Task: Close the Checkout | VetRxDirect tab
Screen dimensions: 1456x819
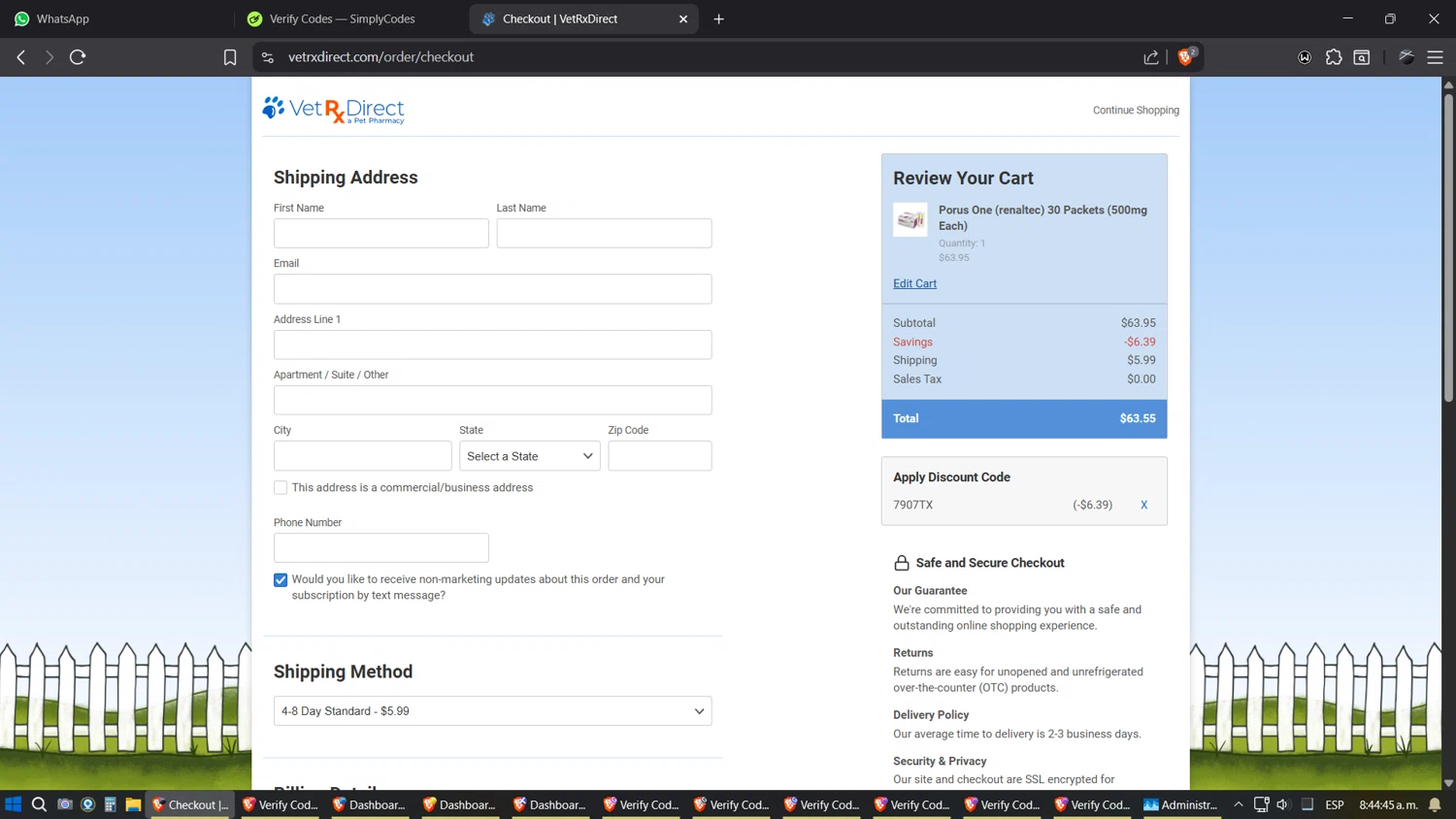Action: click(x=683, y=18)
